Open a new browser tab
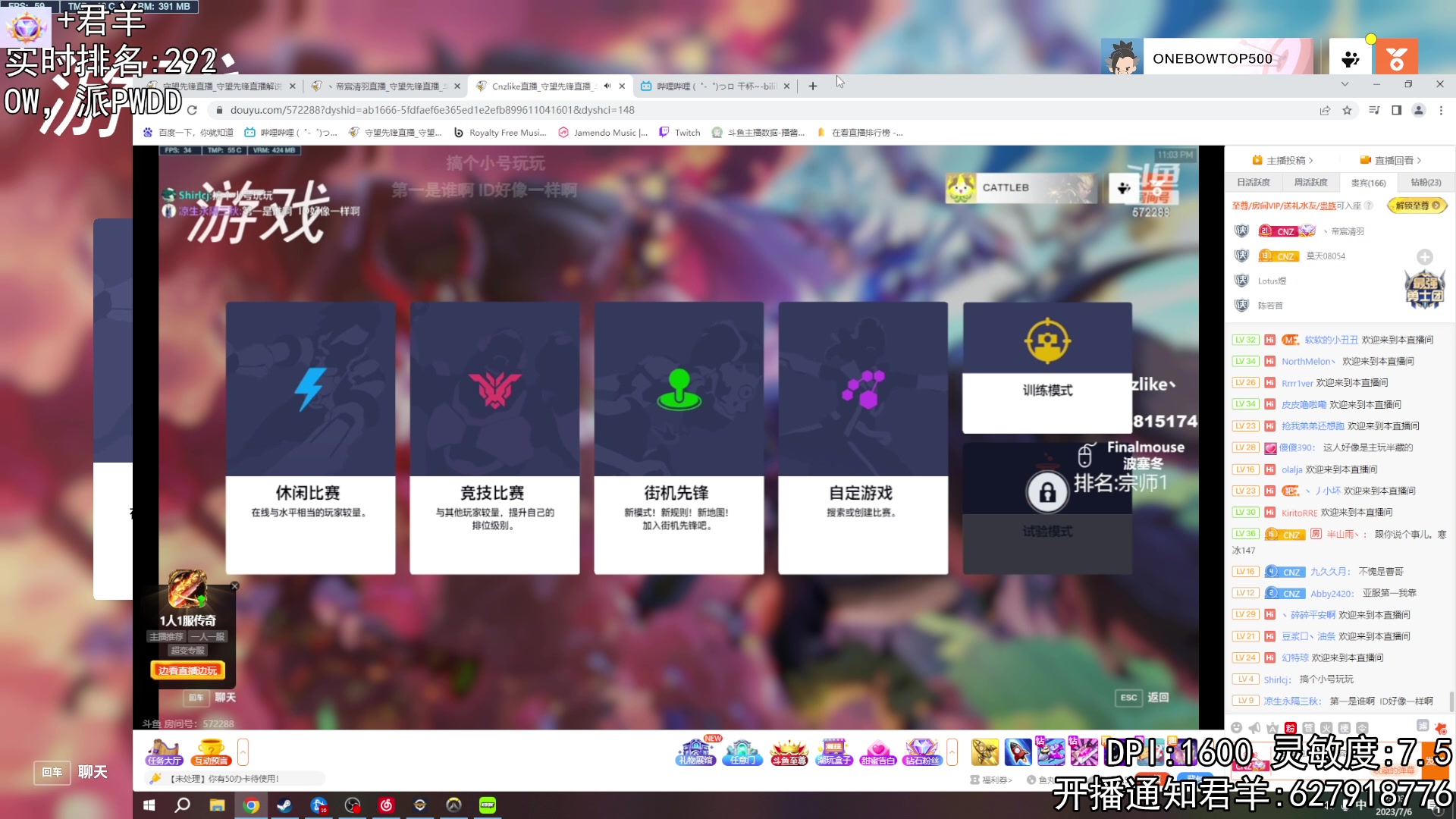1456x819 pixels. pyautogui.click(x=813, y=86)
